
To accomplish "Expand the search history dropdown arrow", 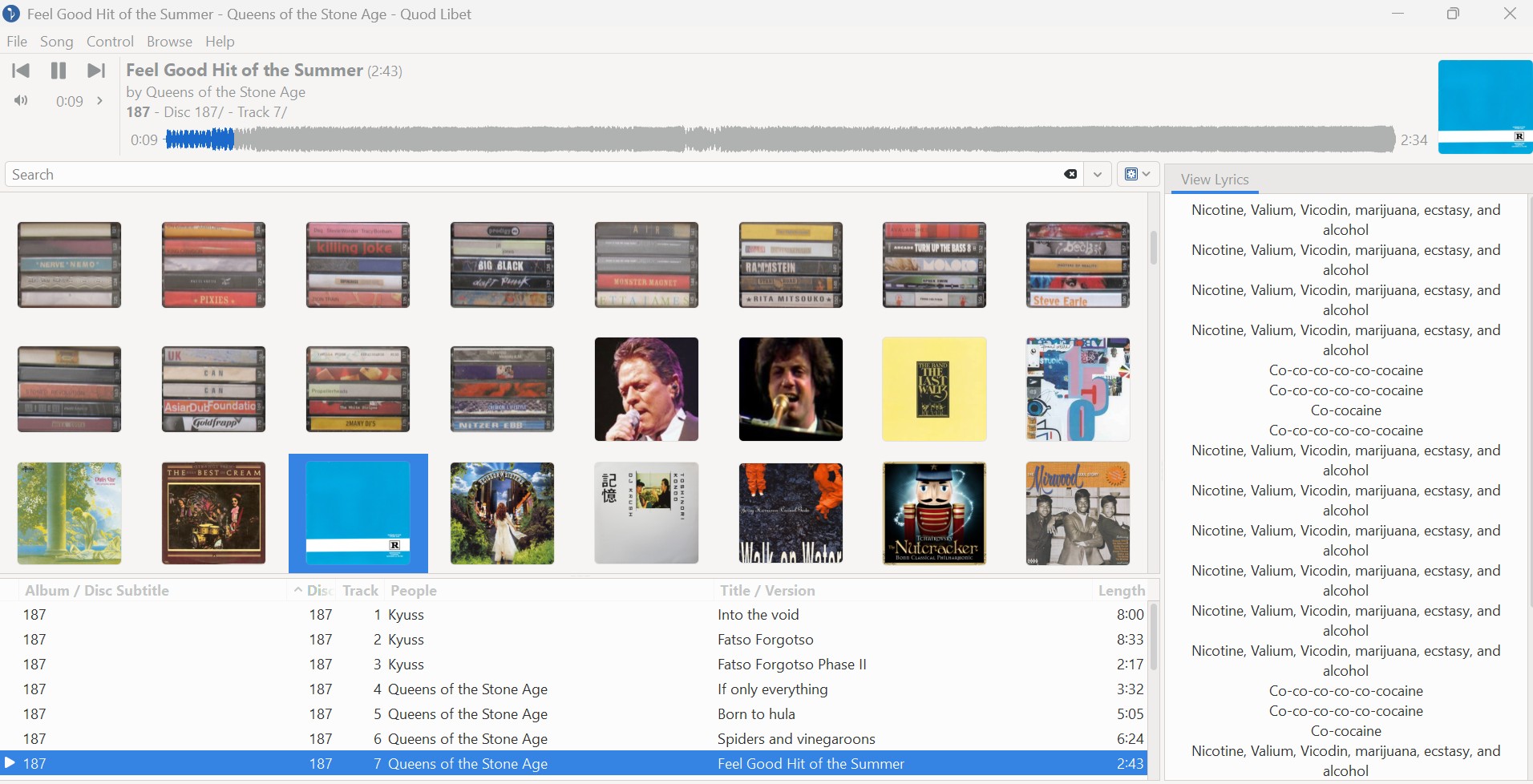I will click(1097, 175).
